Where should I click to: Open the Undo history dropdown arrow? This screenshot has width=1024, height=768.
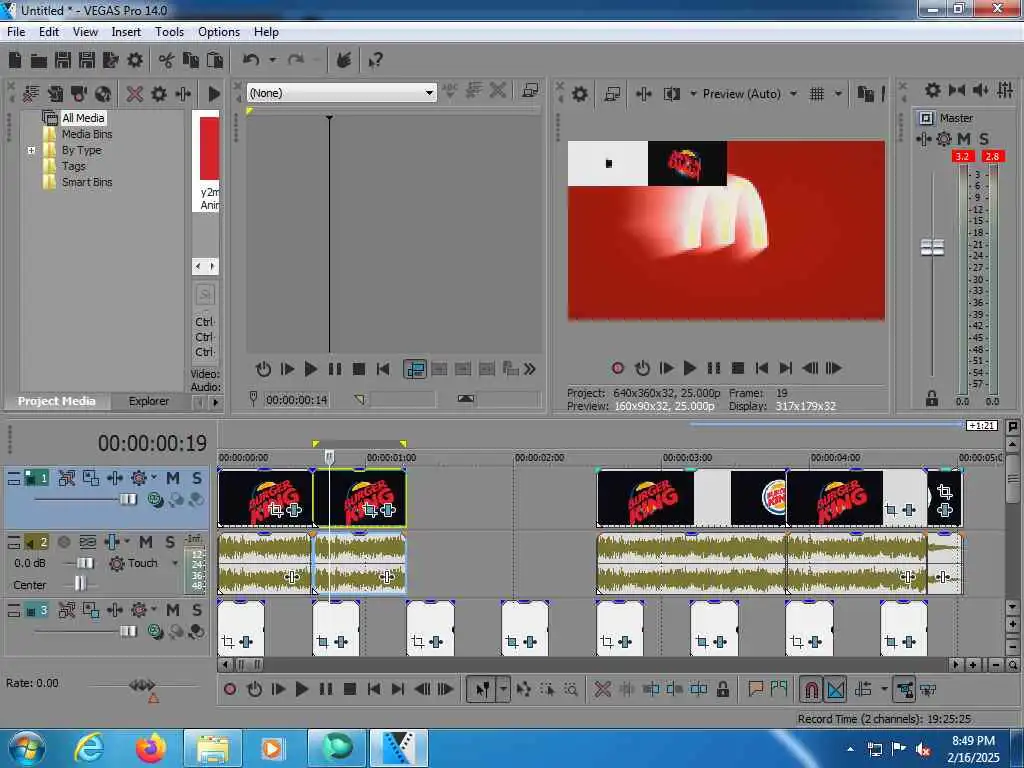coord(272,60)
